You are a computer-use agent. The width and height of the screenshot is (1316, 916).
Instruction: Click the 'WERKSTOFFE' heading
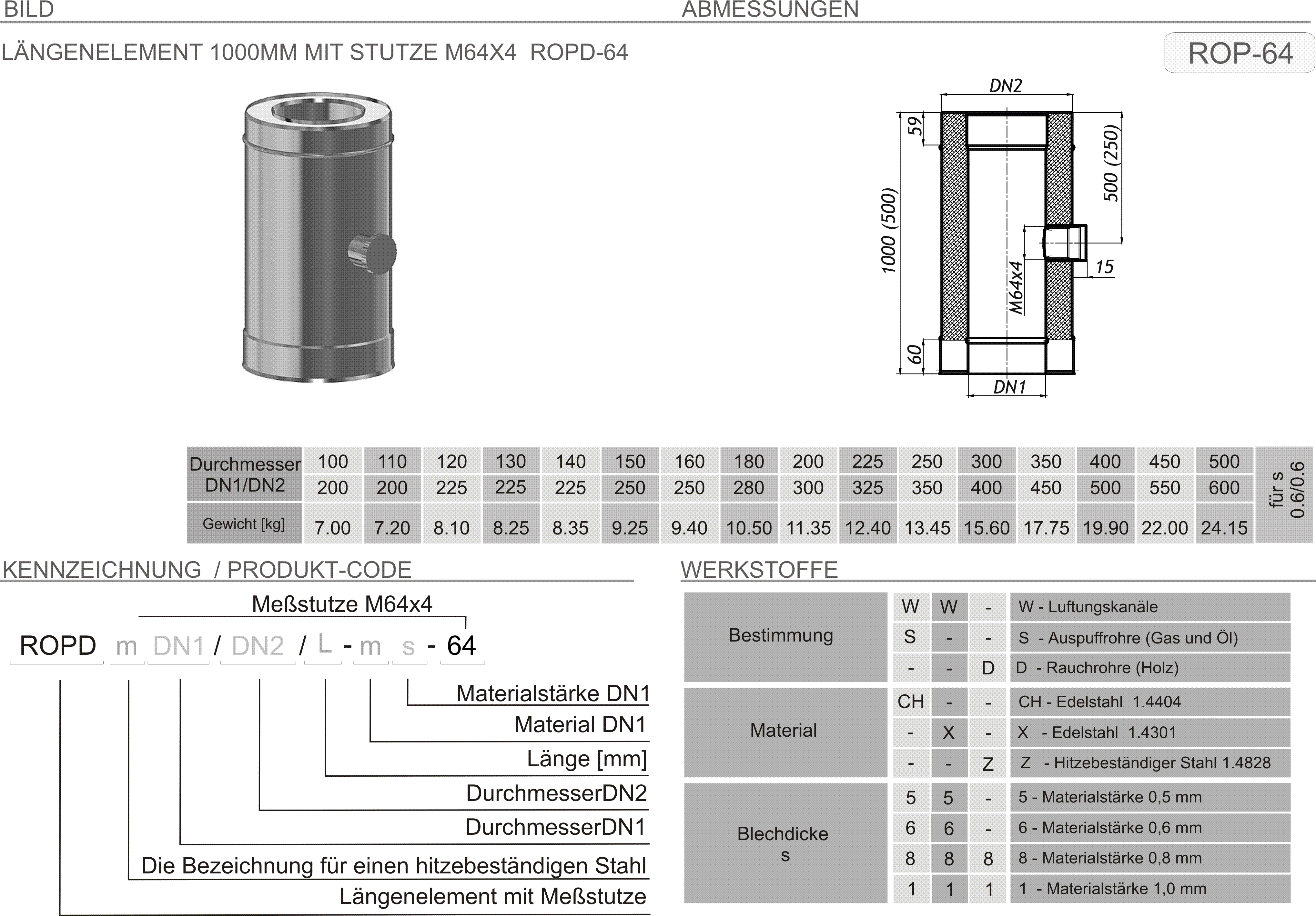(x=759, y=569)
